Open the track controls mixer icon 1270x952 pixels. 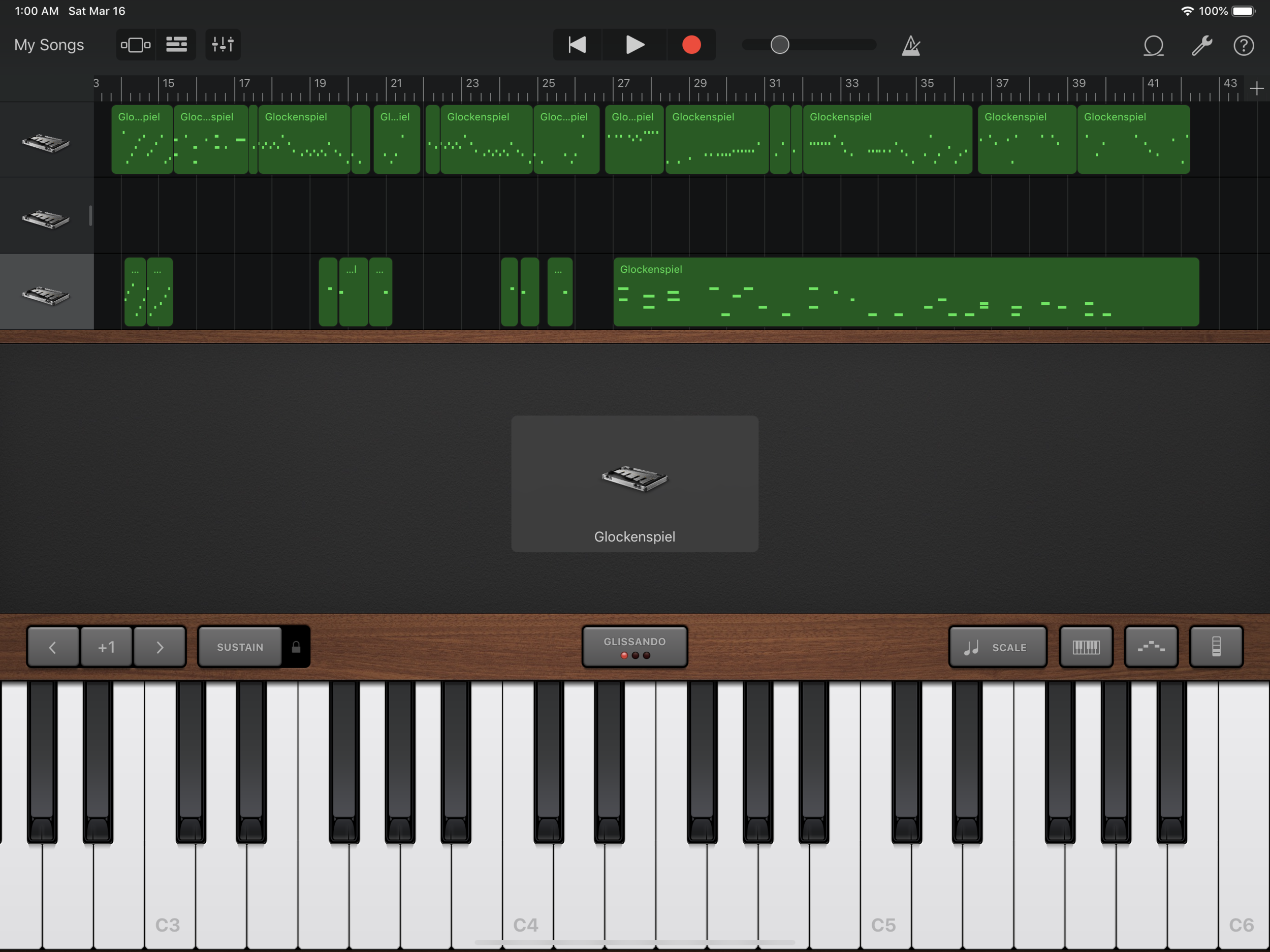[223, 45]
